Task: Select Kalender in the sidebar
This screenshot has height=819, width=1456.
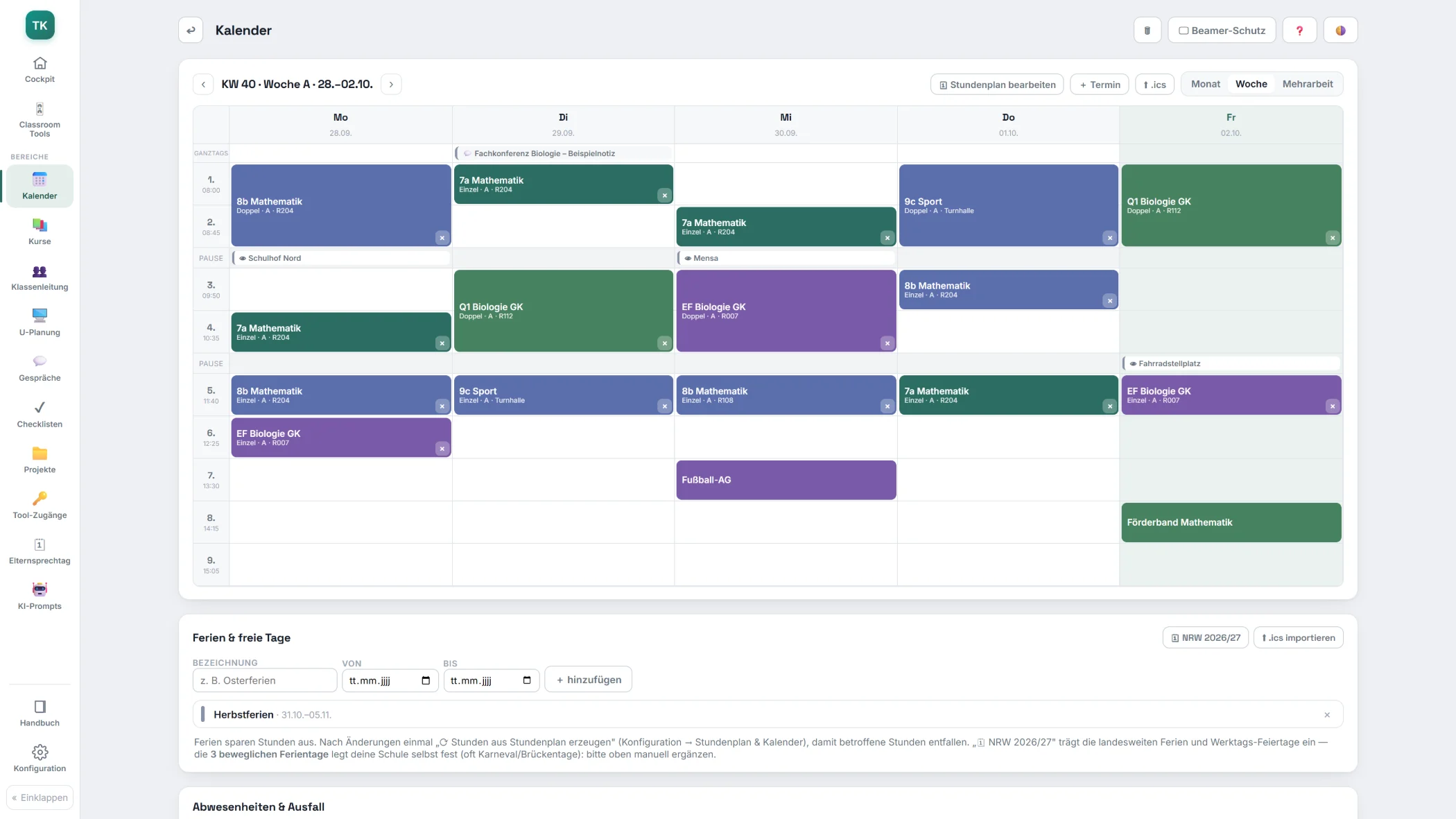Action: (x=40, y=186)
